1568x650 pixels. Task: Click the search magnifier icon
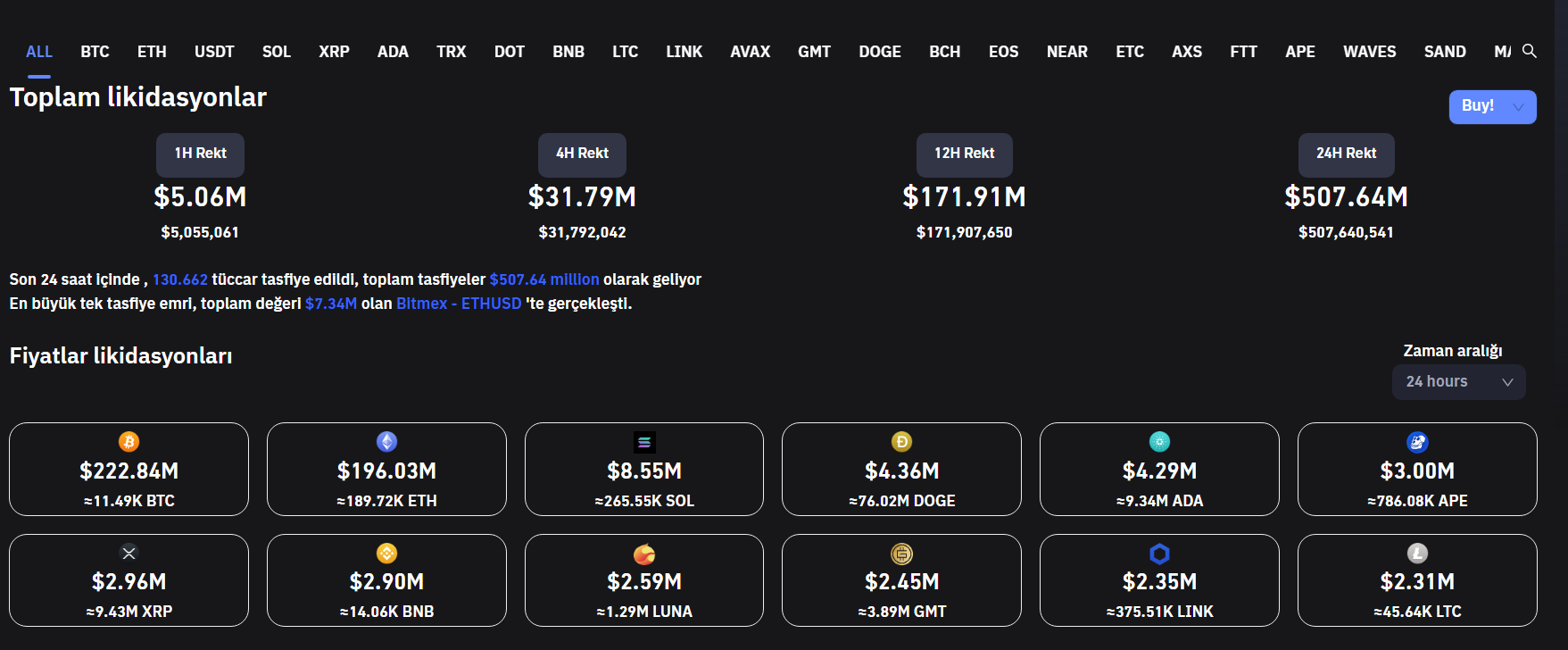pos(1529,51)
